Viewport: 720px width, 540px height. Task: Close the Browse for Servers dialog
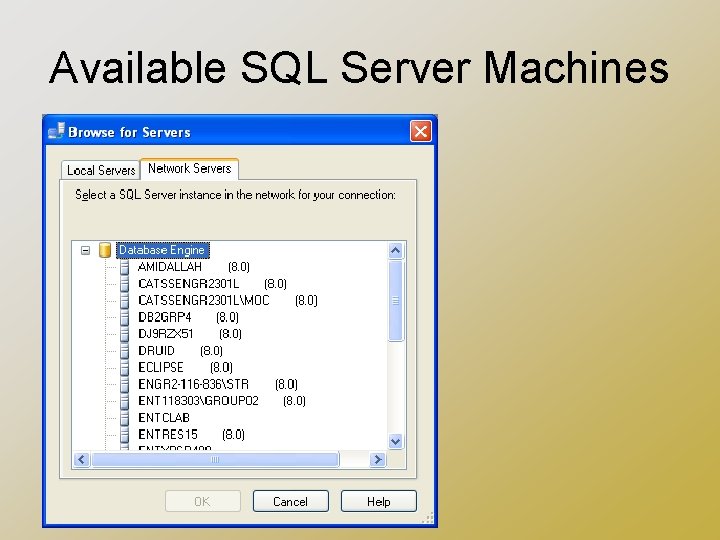(x=421, y=131)
